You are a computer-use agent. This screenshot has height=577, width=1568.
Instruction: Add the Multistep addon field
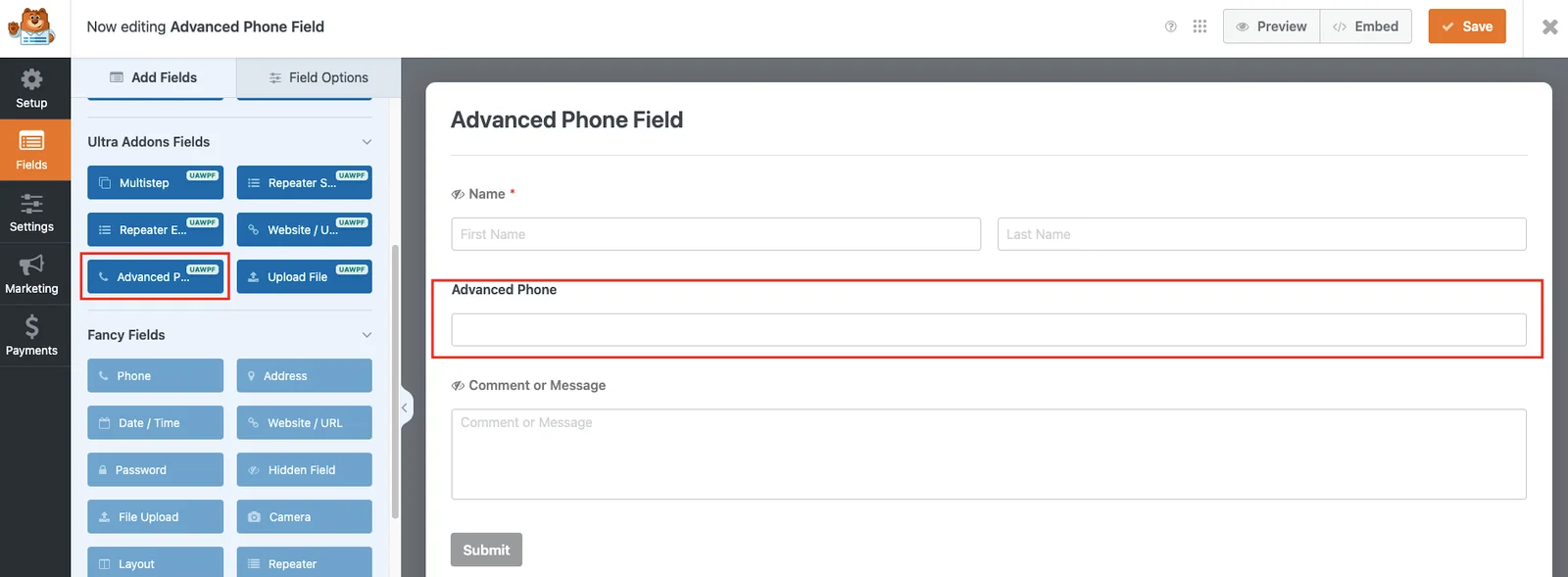pos(155,183)
